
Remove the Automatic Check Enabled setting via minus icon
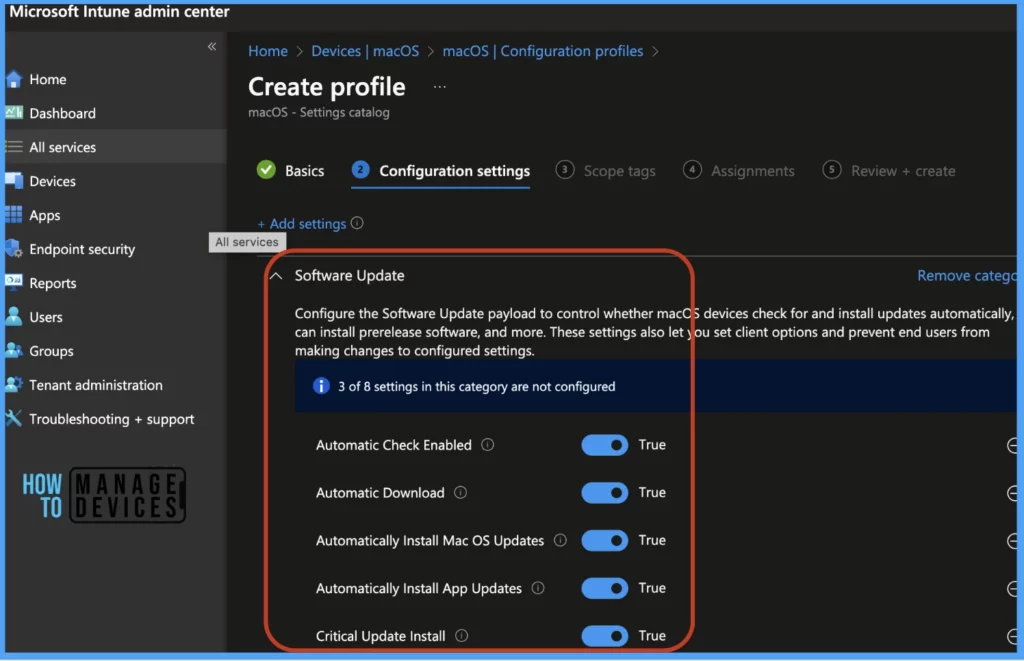1012,445
